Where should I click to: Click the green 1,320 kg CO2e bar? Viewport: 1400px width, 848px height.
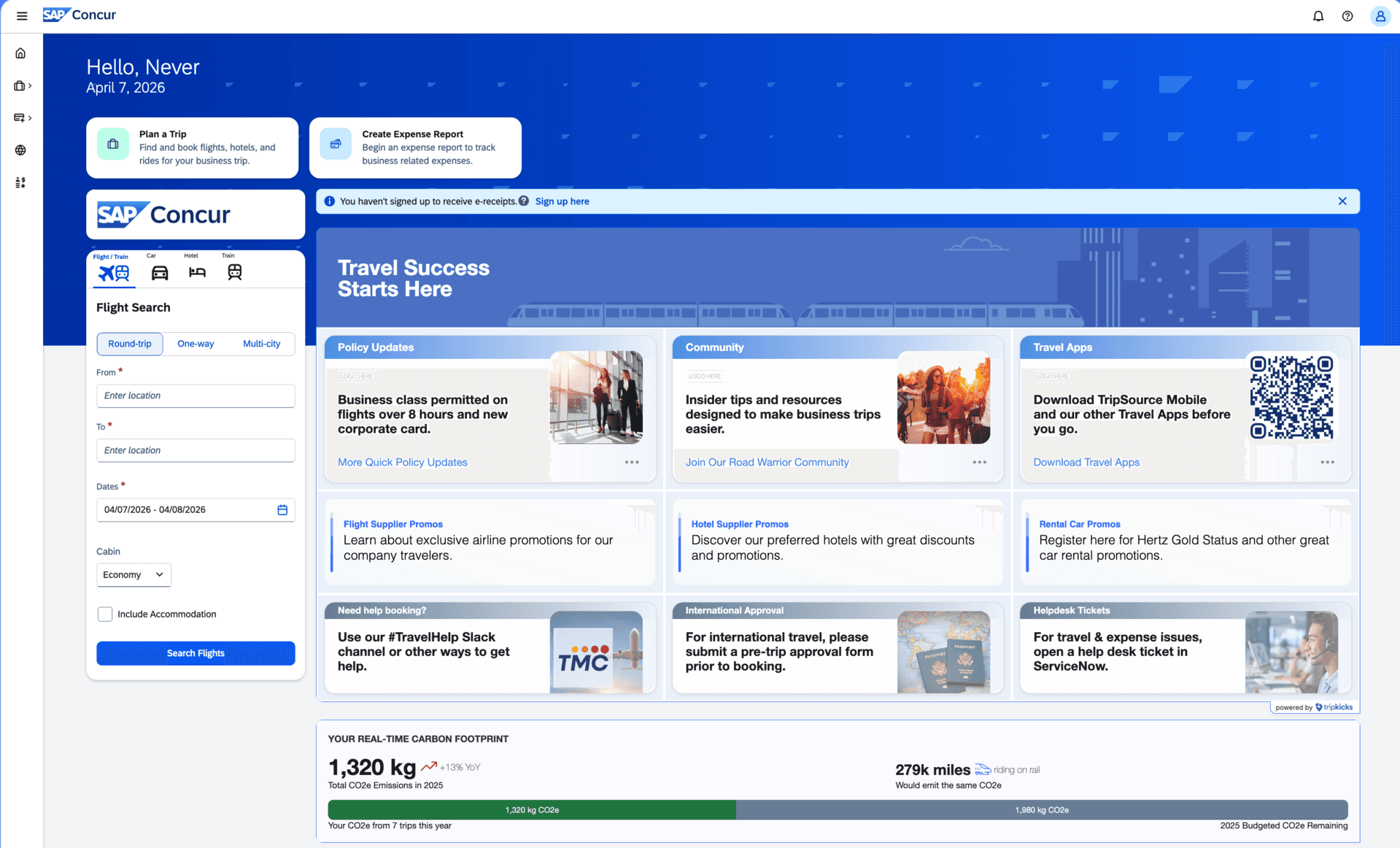click(532, 810)
